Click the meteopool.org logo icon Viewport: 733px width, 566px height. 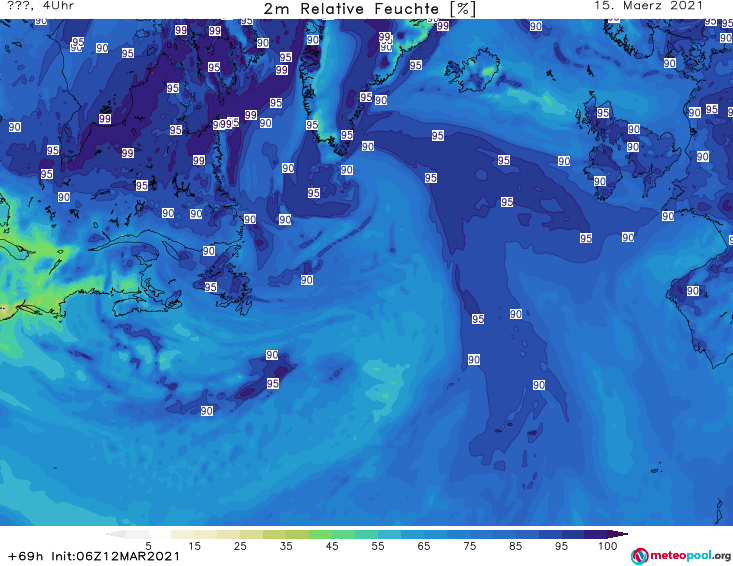click(639, 556)
